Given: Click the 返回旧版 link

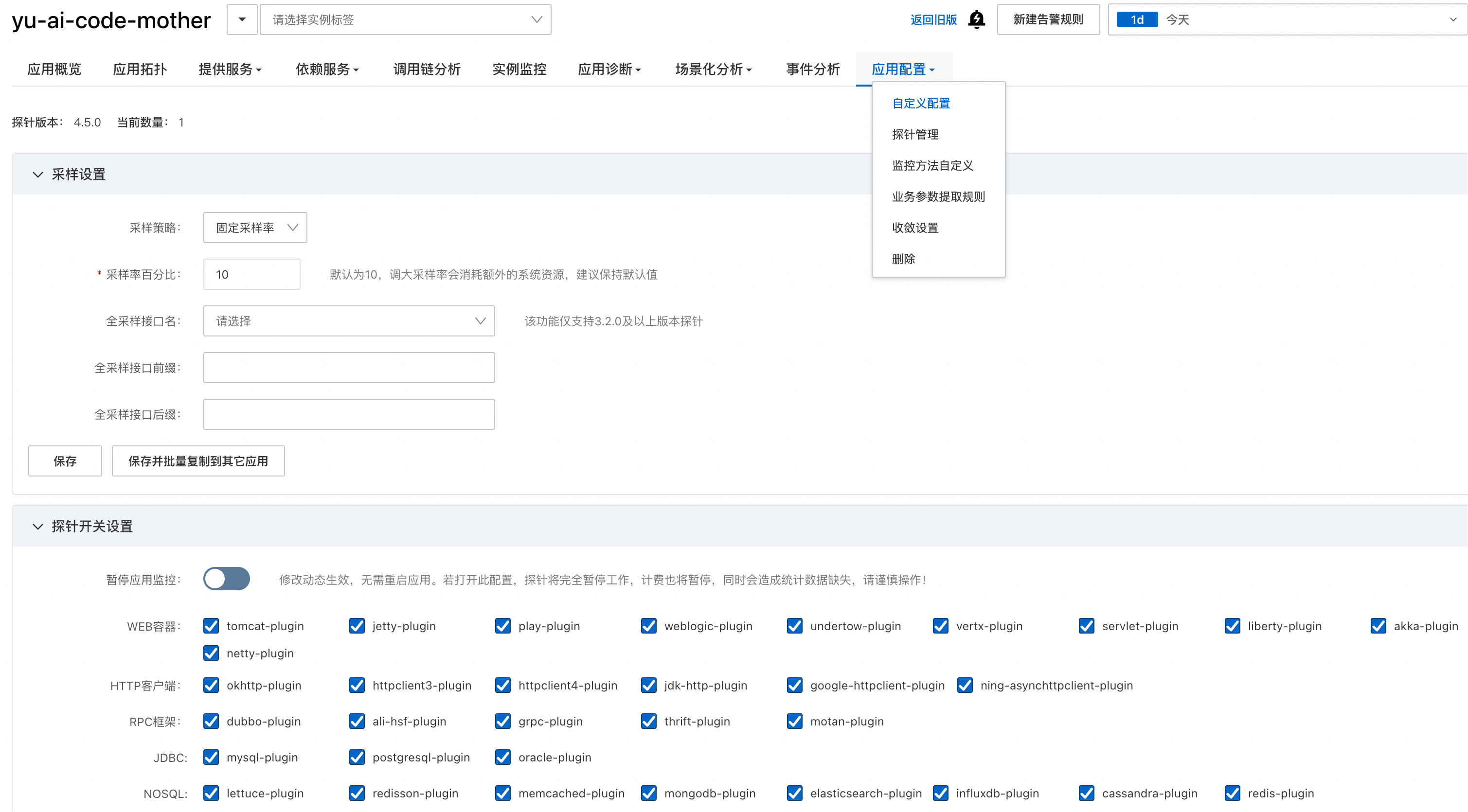Looking at the screenshot, I should [933, 19].
